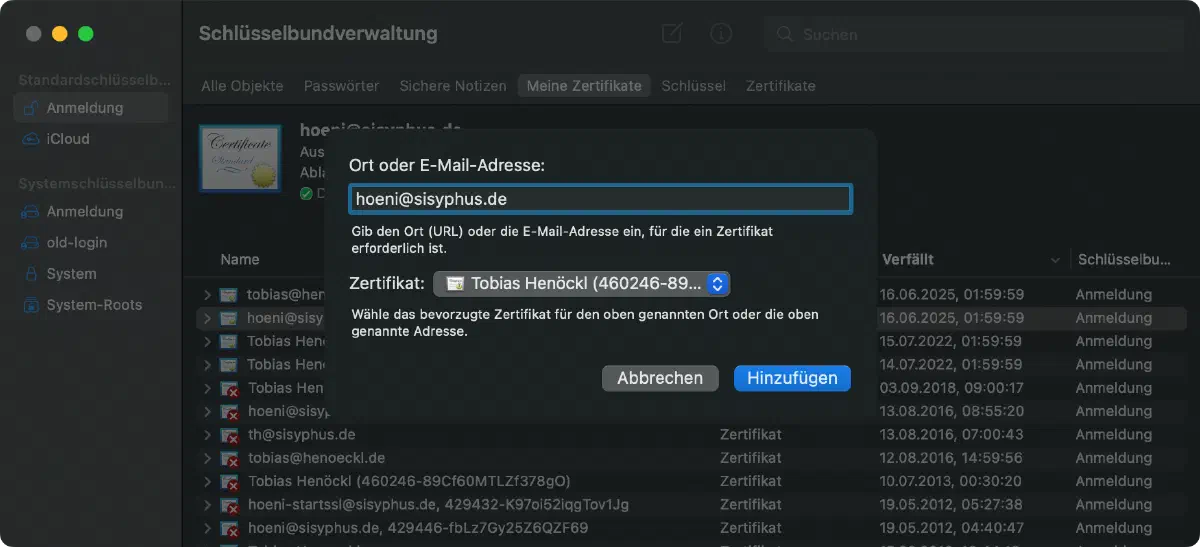Open the Zertifikat dropdown selector
This screenshot has height=547, width=1200.
pos(581,284)
